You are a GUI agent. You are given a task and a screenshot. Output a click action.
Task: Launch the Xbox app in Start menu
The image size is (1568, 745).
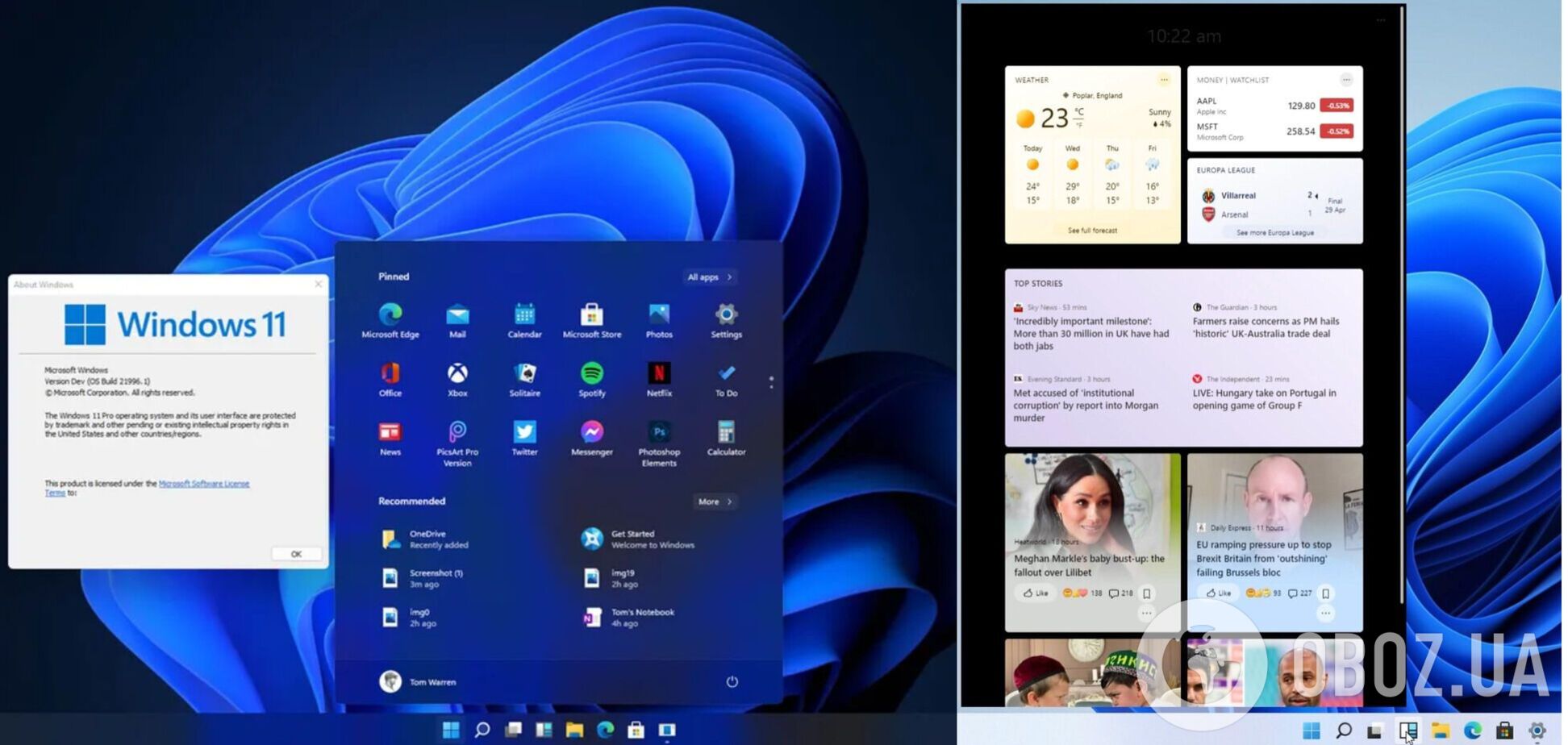[x=457, y=373]
